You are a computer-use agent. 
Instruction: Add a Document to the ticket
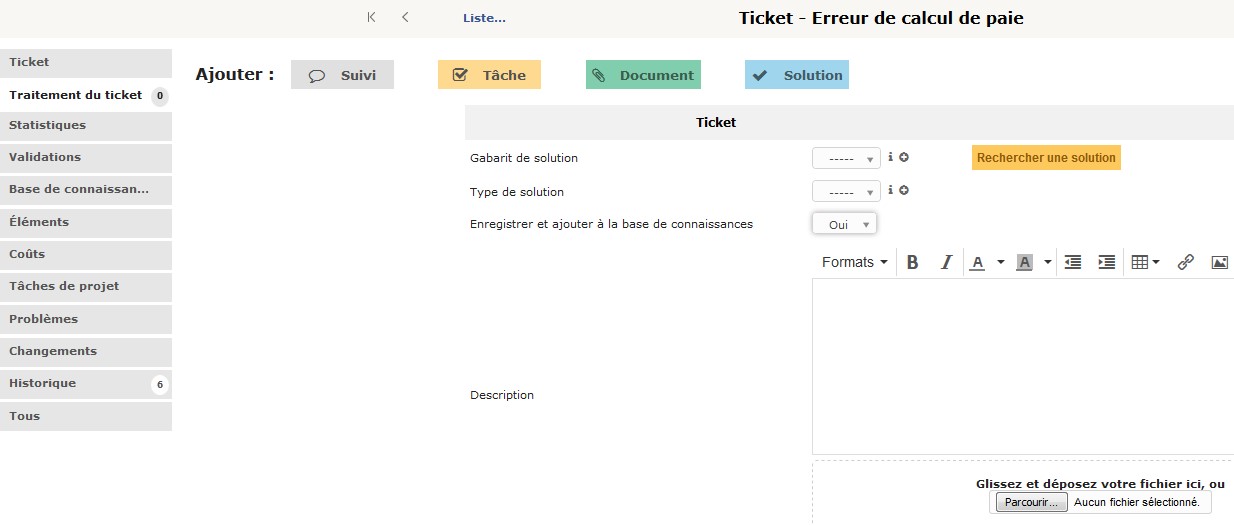(x=643, y=75)
